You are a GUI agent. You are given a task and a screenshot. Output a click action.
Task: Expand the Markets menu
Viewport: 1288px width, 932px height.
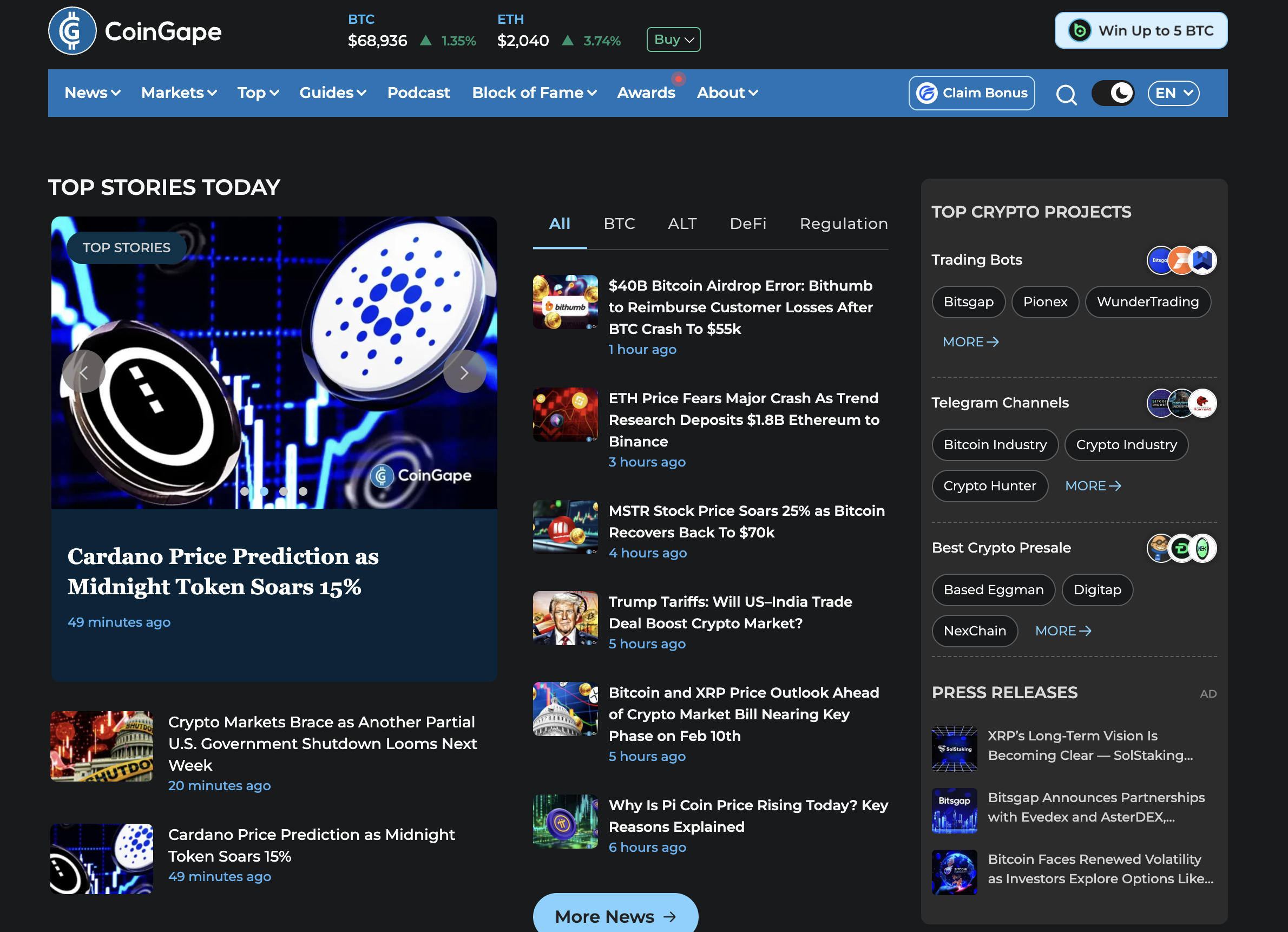point(179,93)
